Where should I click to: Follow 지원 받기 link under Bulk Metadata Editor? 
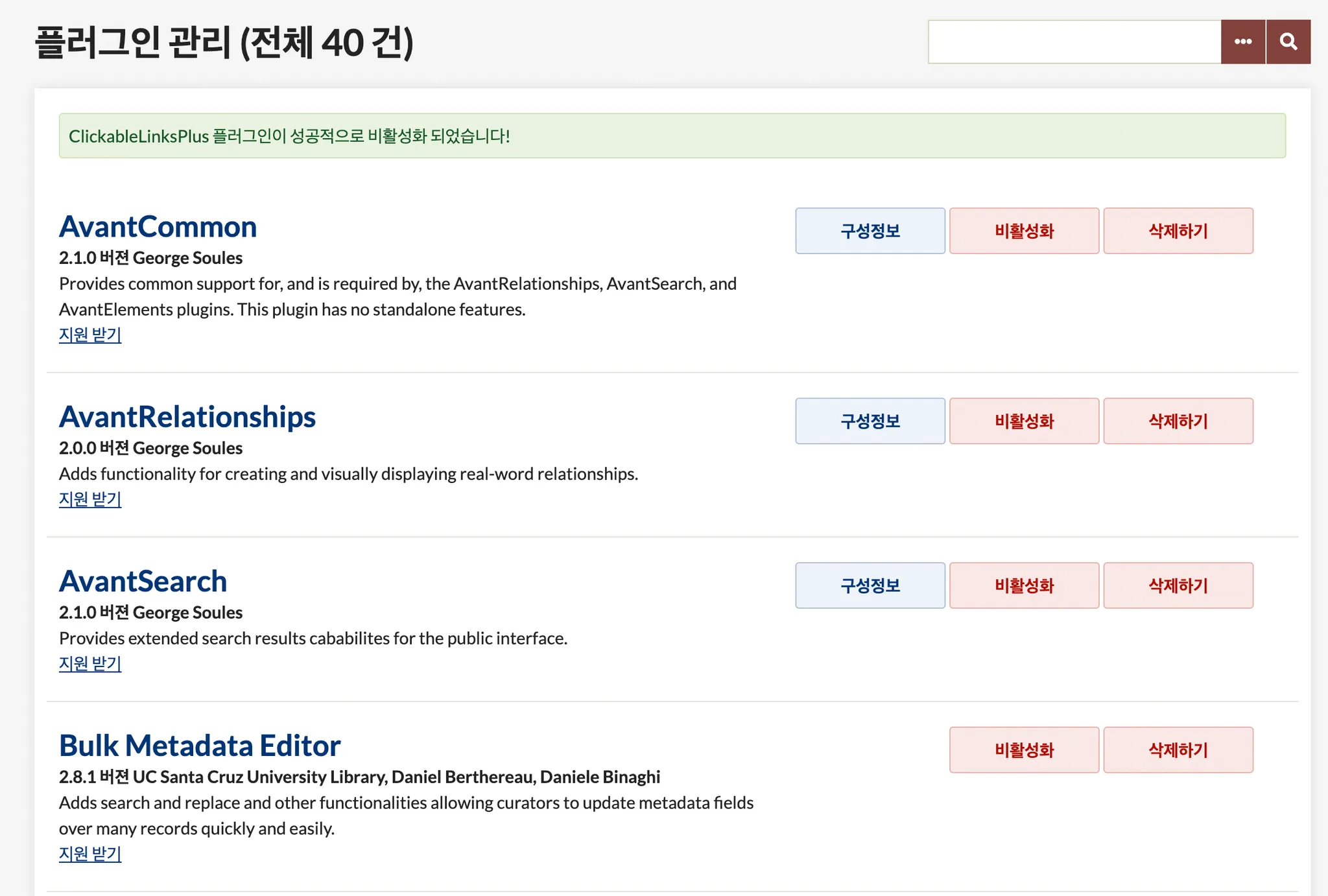[x=90, y=854]
